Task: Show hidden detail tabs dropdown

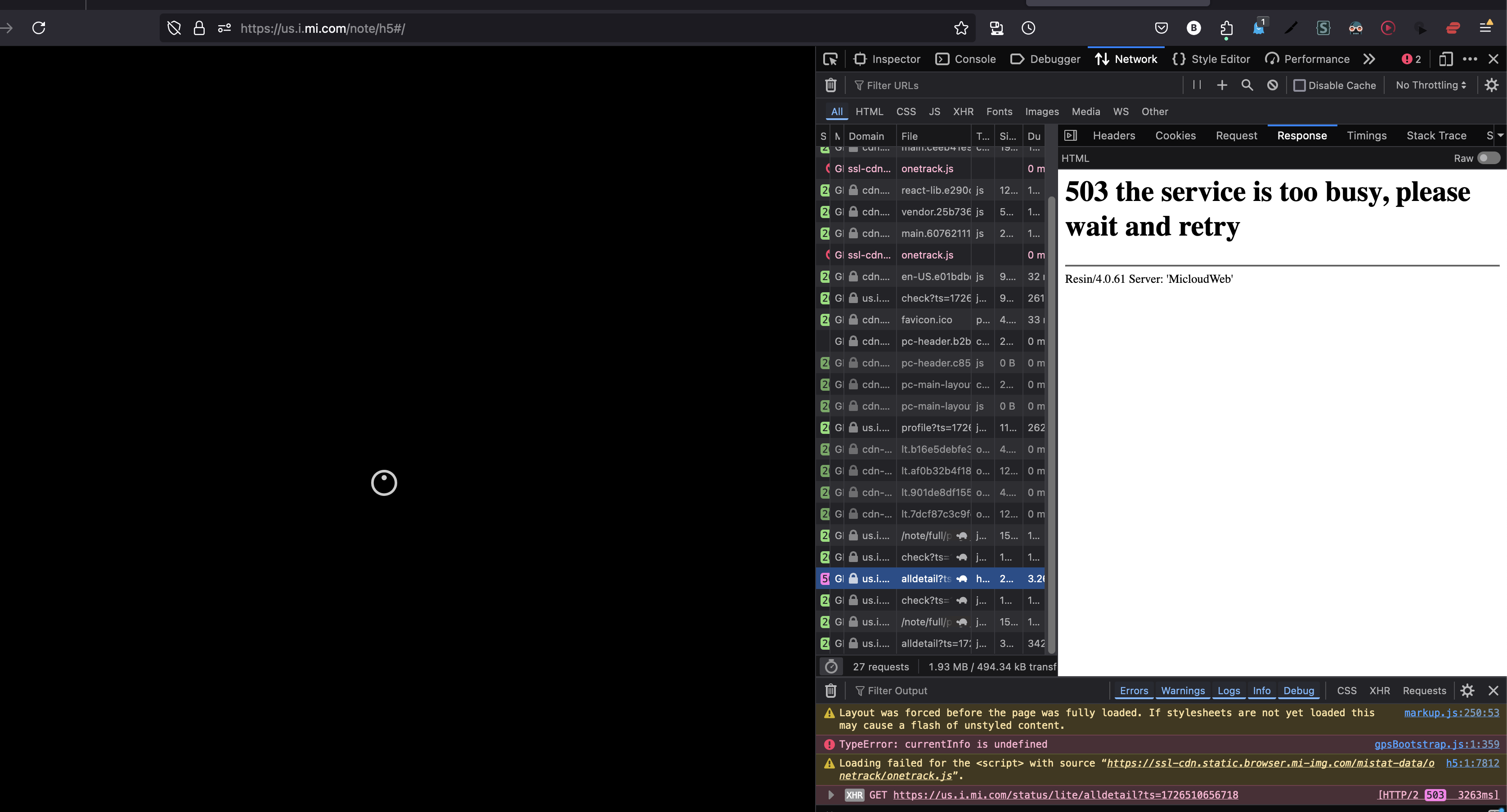Action: pyautogui.click(x=1500, y=136)
